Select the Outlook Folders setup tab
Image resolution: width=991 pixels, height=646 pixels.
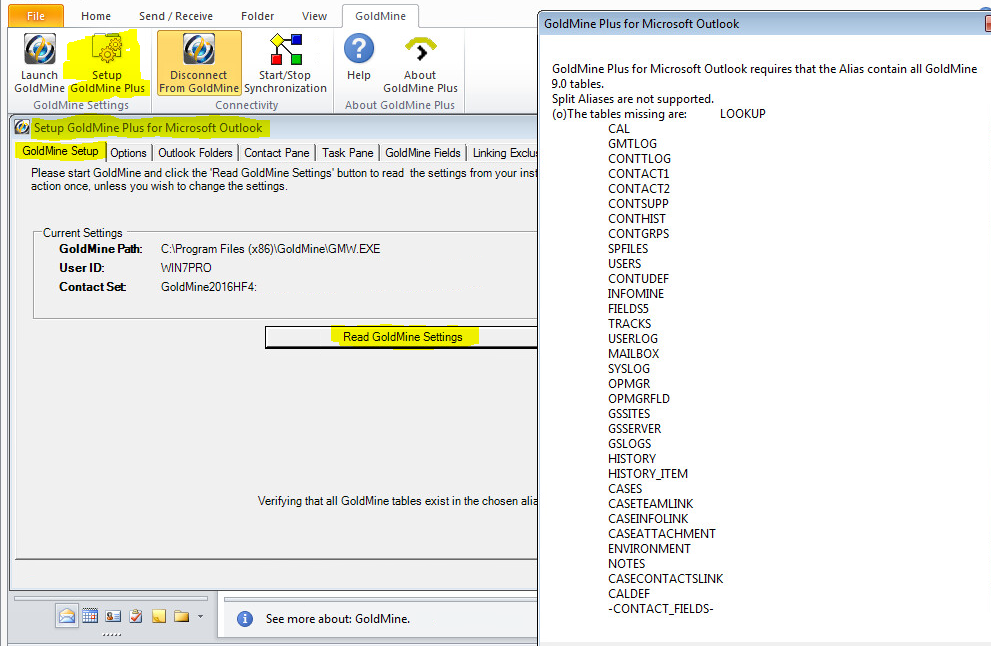(x=196, y=153)
